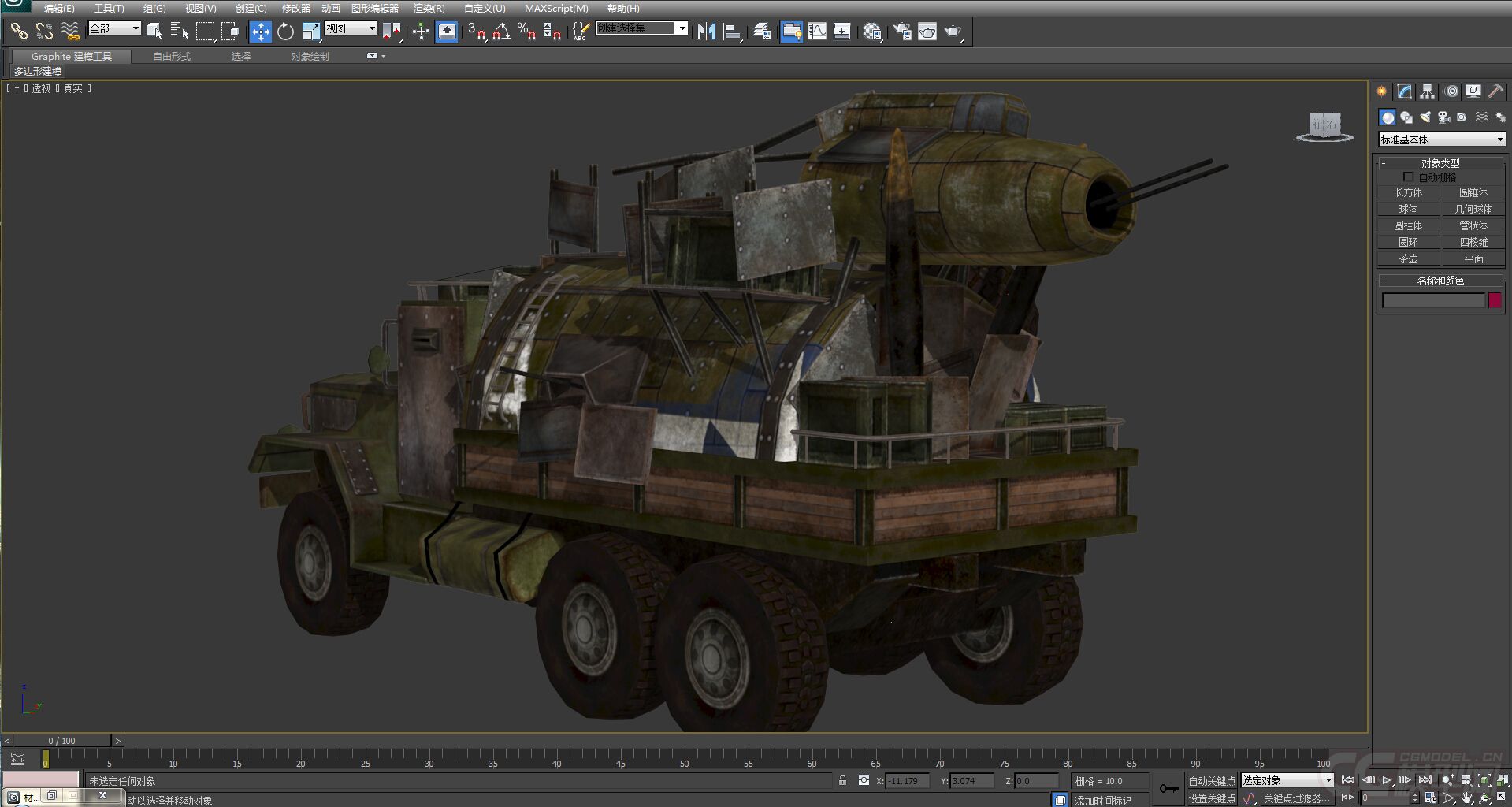
Task: Click the Align tool icon
Action: click(x=732, y=31)
